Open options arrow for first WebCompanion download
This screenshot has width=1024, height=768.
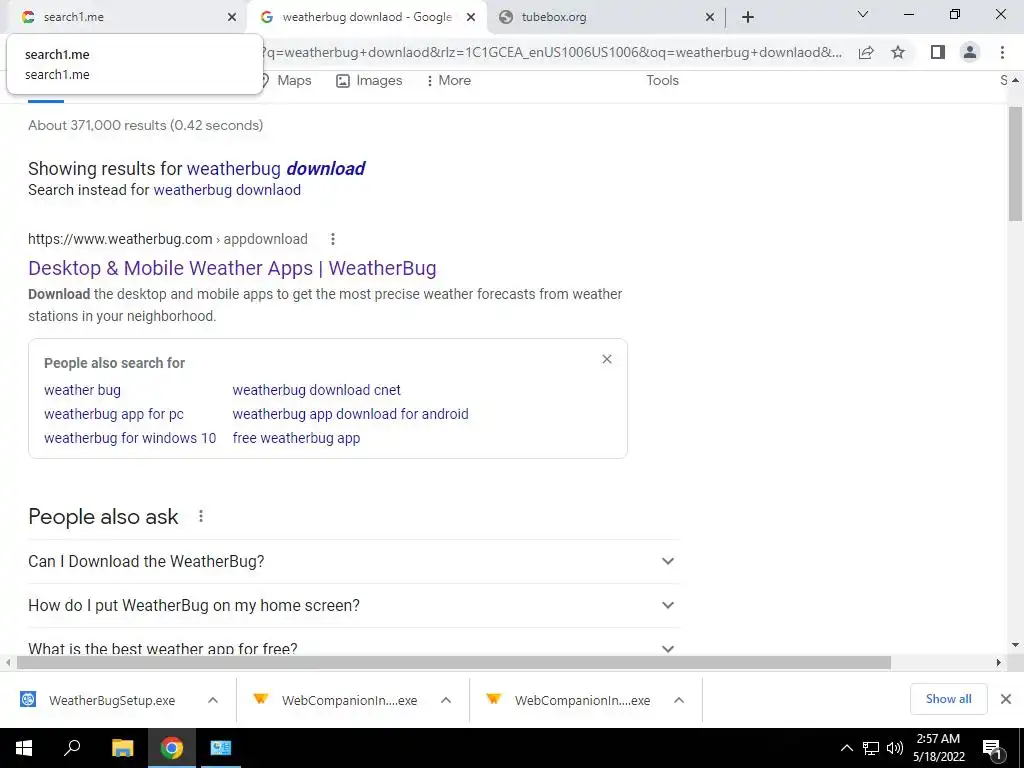click(x=446, y=700)
